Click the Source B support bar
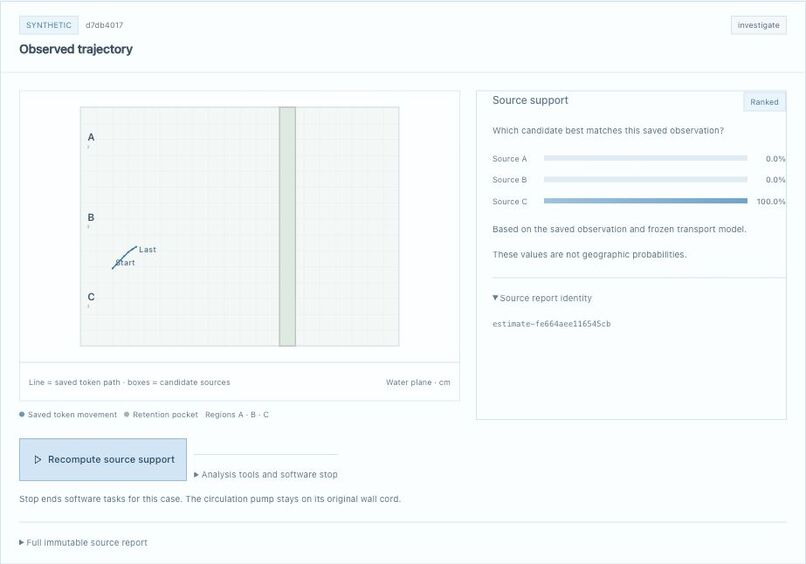 646,179
